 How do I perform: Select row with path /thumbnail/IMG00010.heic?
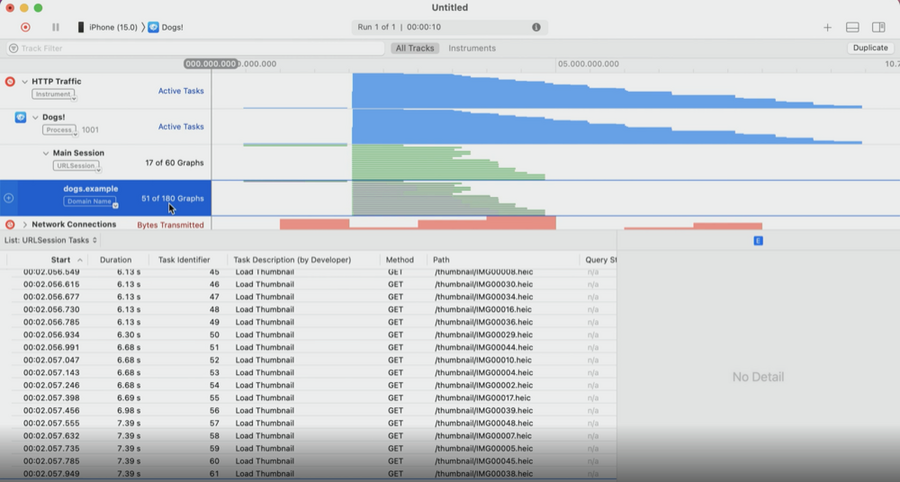click(x=308, y=360)
